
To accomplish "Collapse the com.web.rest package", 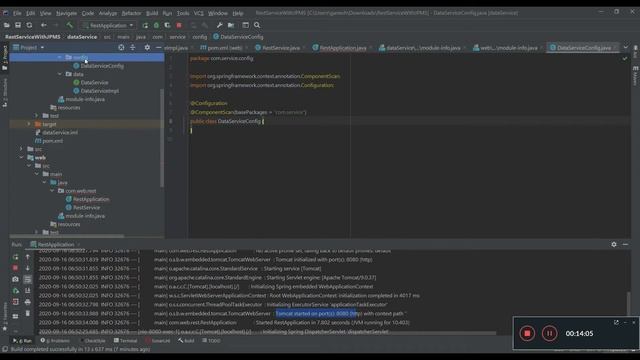I will point(52,191).
